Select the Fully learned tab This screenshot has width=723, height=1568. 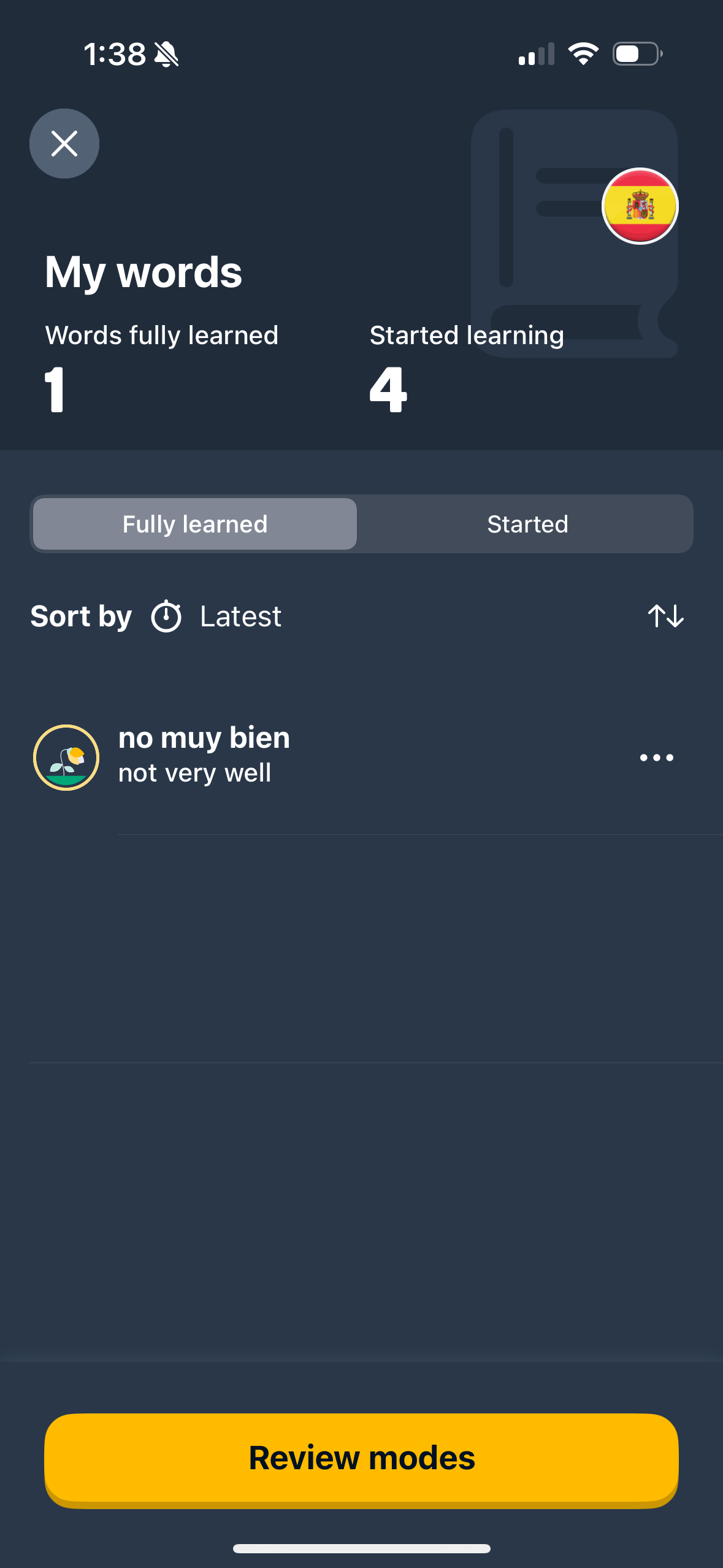[194, 523]
